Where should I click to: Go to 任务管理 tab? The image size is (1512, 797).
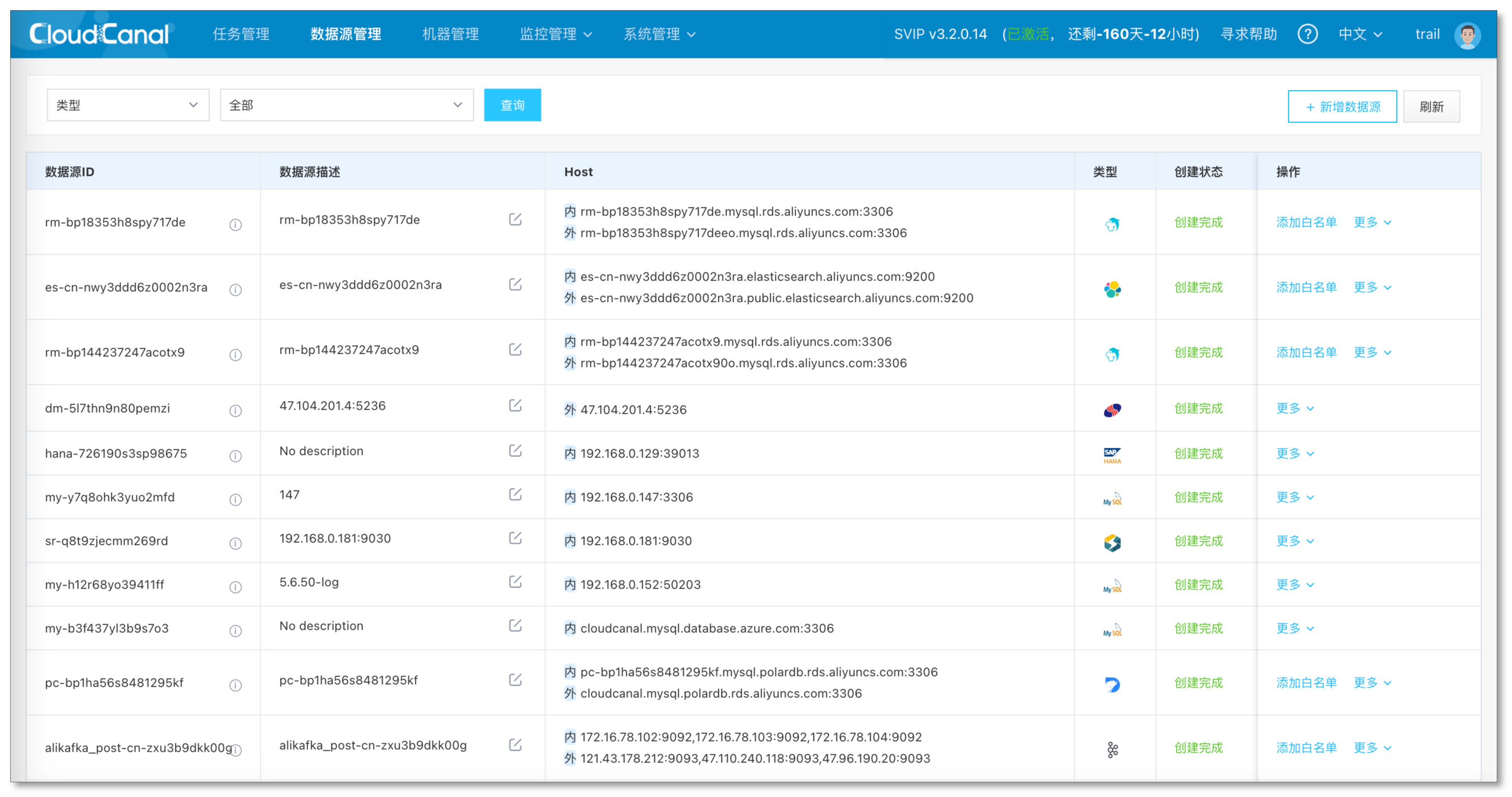(x=240, y=34)
